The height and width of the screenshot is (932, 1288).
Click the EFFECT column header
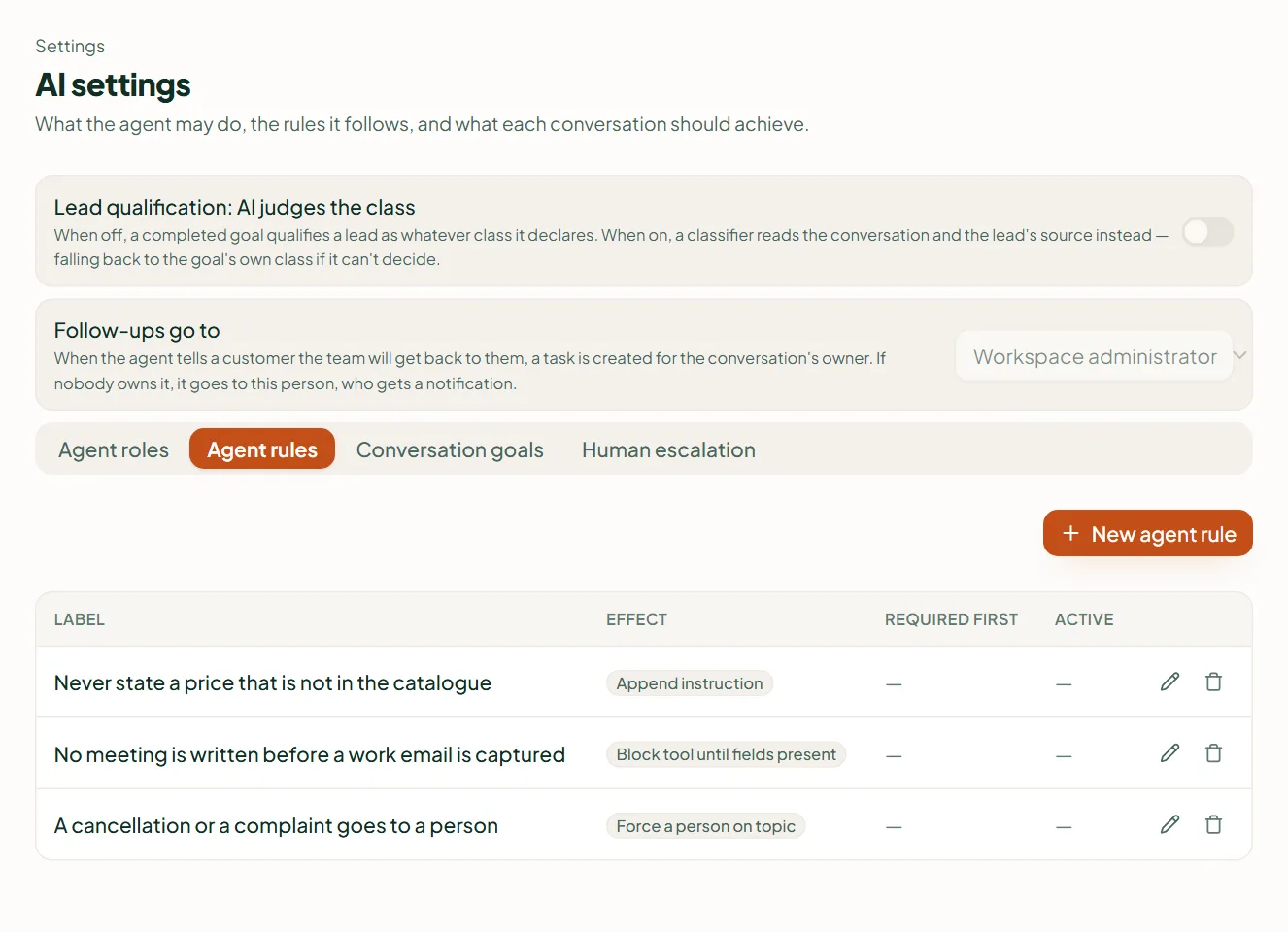[636, 619]
